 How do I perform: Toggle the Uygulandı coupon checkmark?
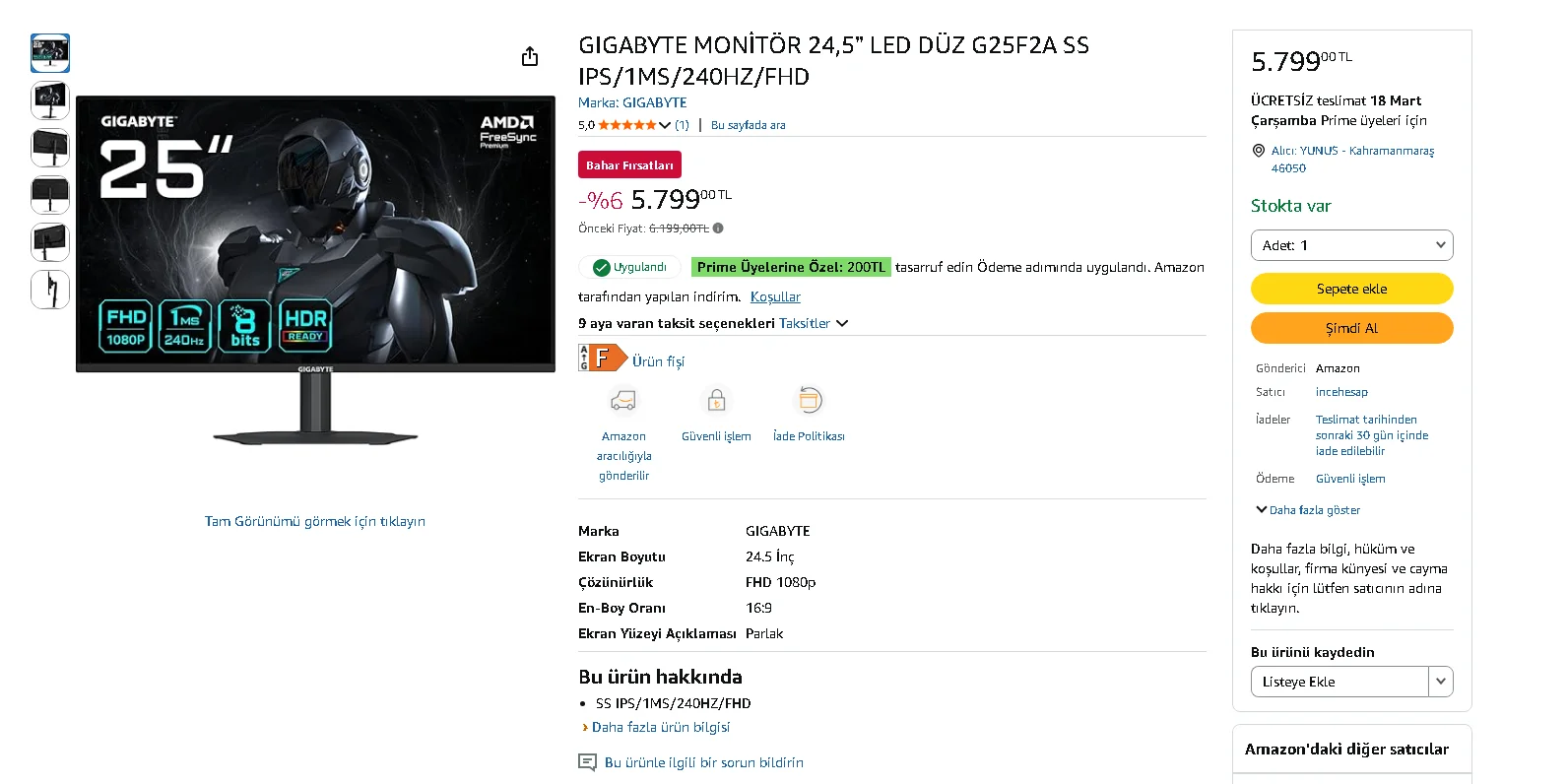pyautogui.click(x=601, y=267)
